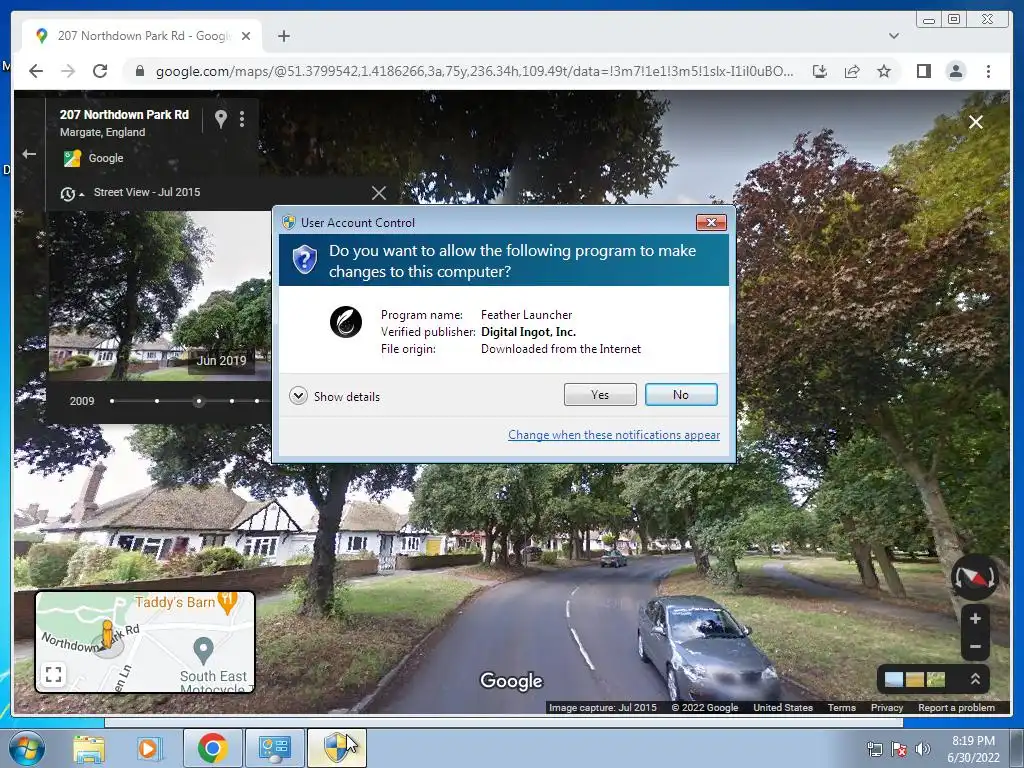Close the 207 Northdown Park Rd tab
Screen dimensions: 1024x768
click(x=246, y=36)
